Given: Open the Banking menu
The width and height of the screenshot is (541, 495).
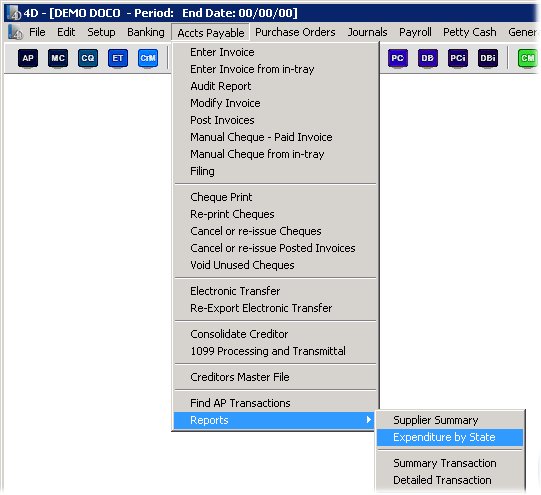Looking at the screenshot, I should pyautogui.click(x=146, y=32).
